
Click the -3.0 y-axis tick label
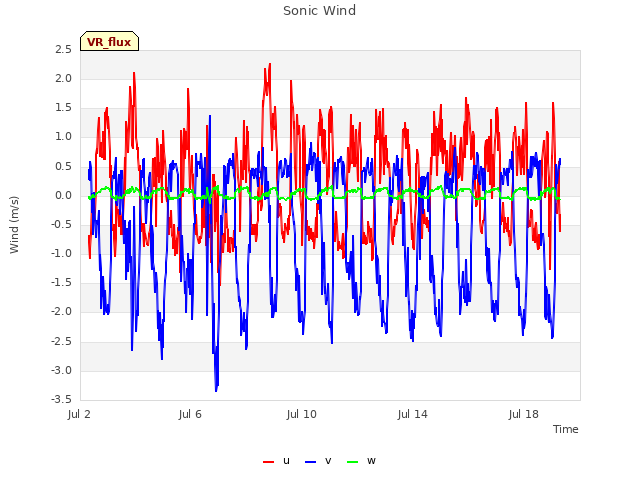point(62,371)
